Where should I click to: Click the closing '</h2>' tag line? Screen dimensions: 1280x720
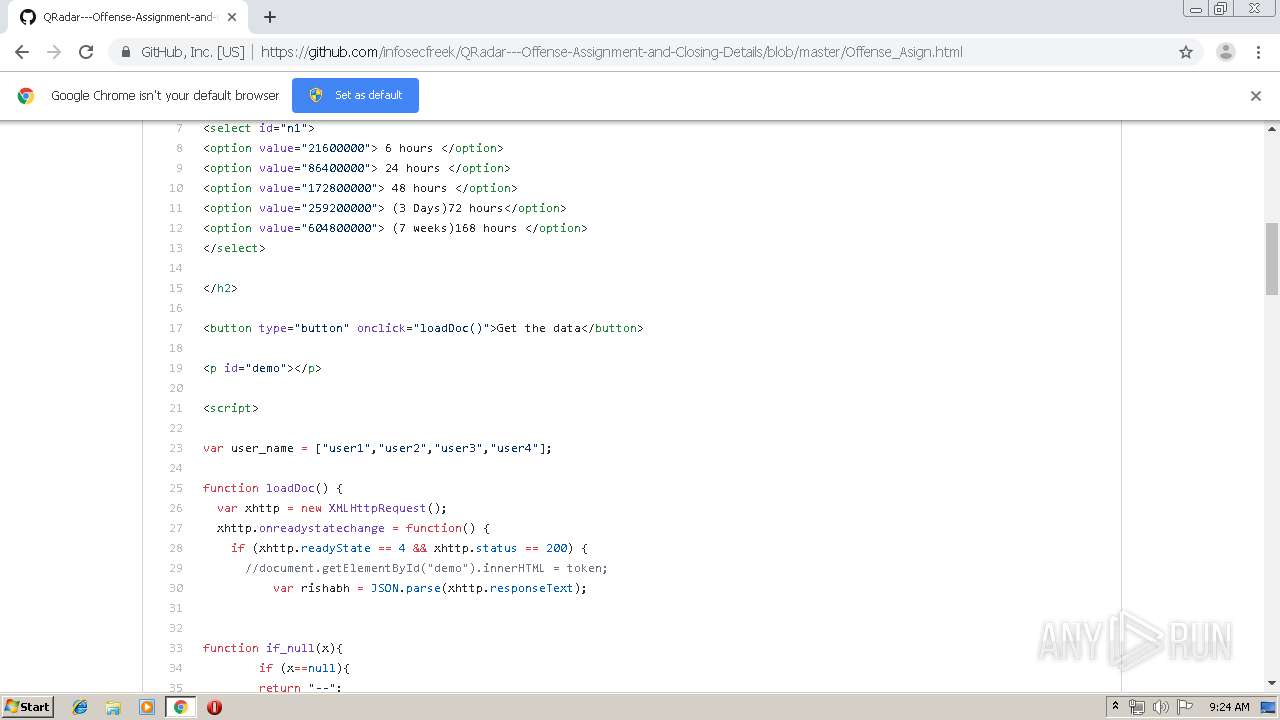pyautogui.click(x=220, y=288)
